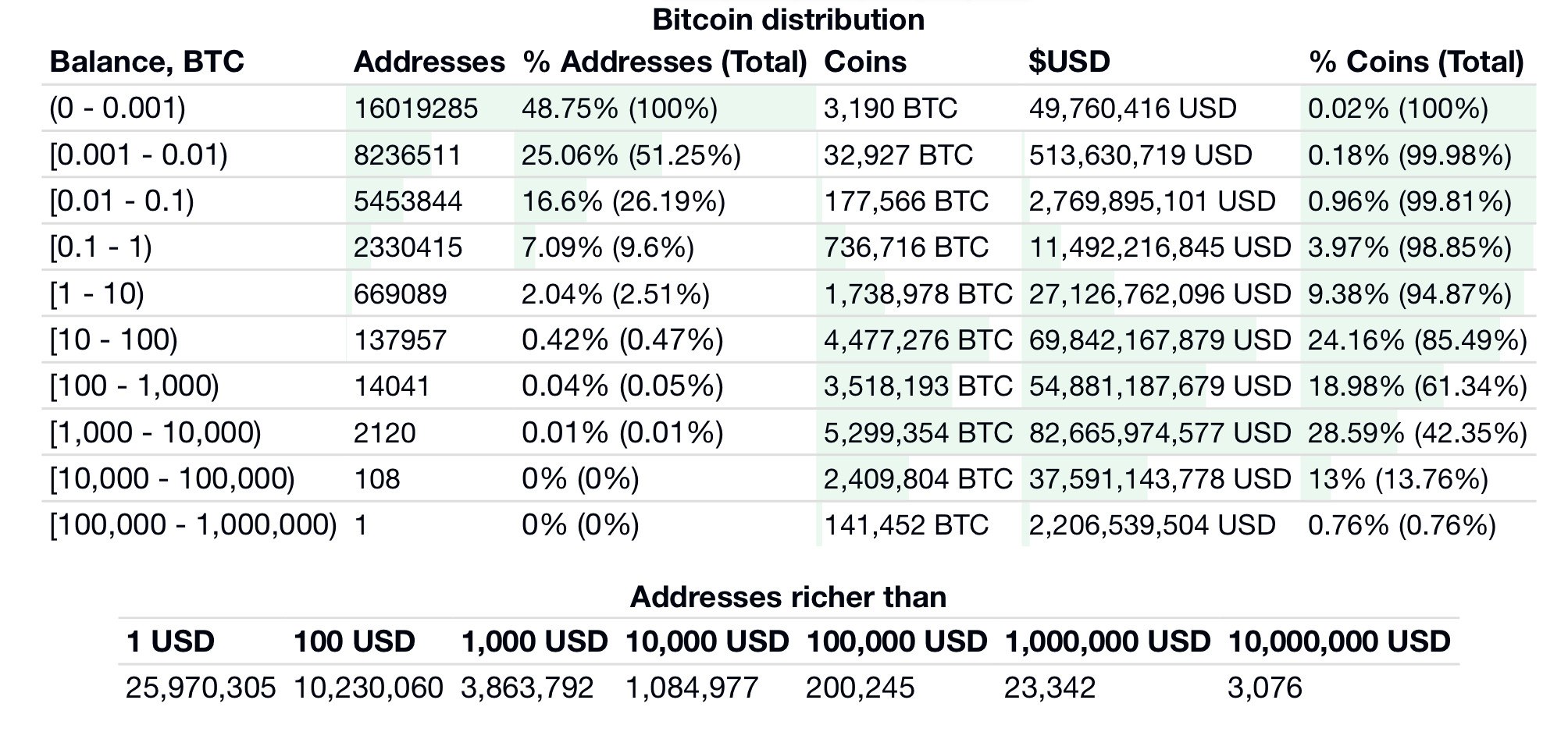Select the "% Addresses (Total)" column header
The image size is (1568, 732).
coord(665,62)
